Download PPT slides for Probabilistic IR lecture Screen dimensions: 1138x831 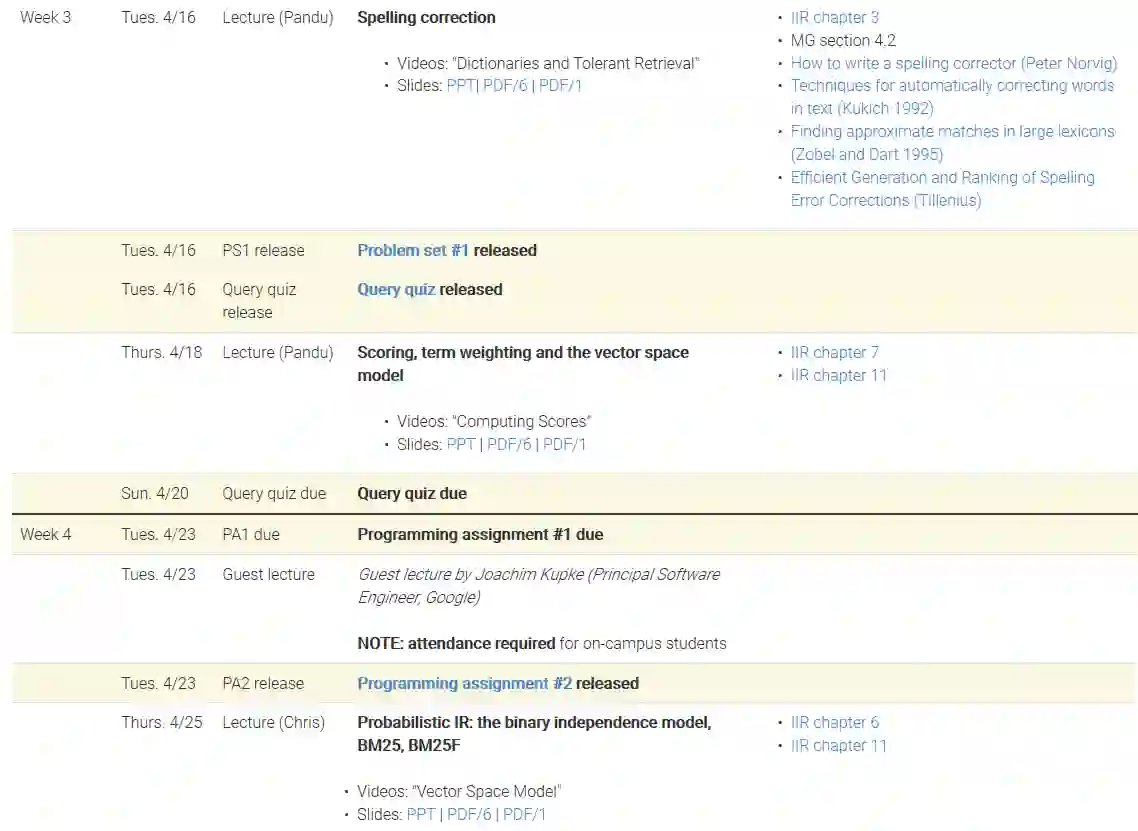tap(421, 814)
